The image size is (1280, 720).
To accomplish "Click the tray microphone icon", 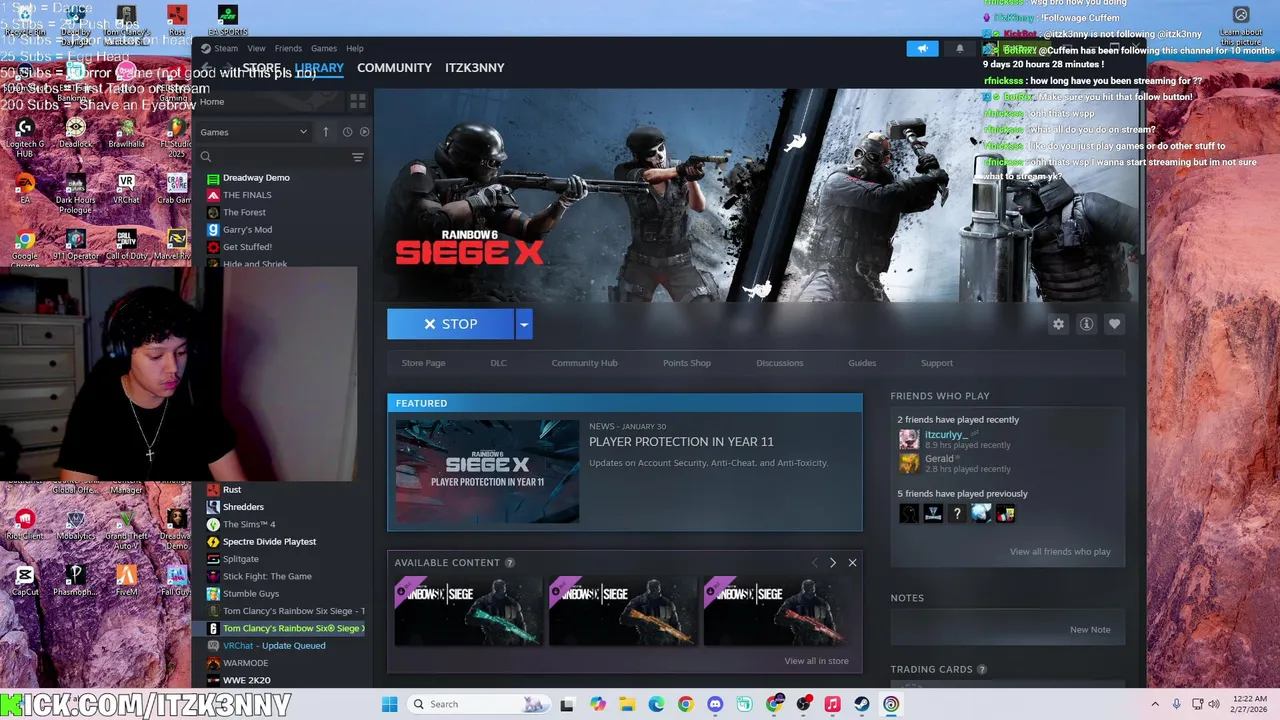I will (1176, 704).
